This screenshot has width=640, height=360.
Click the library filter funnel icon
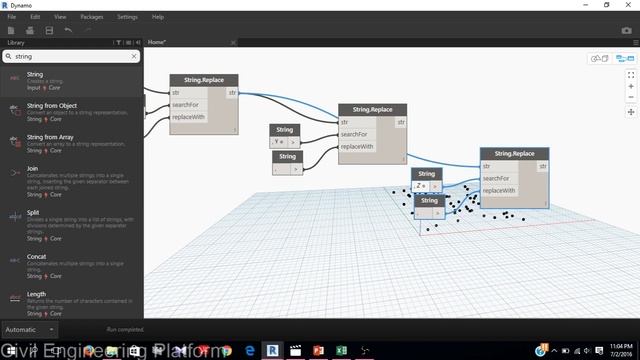click(x=118, y=42)
